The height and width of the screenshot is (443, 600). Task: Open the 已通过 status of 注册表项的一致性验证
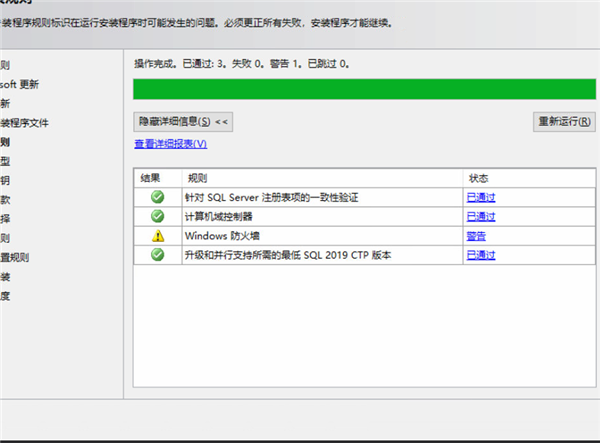click(x=480, y=197)
